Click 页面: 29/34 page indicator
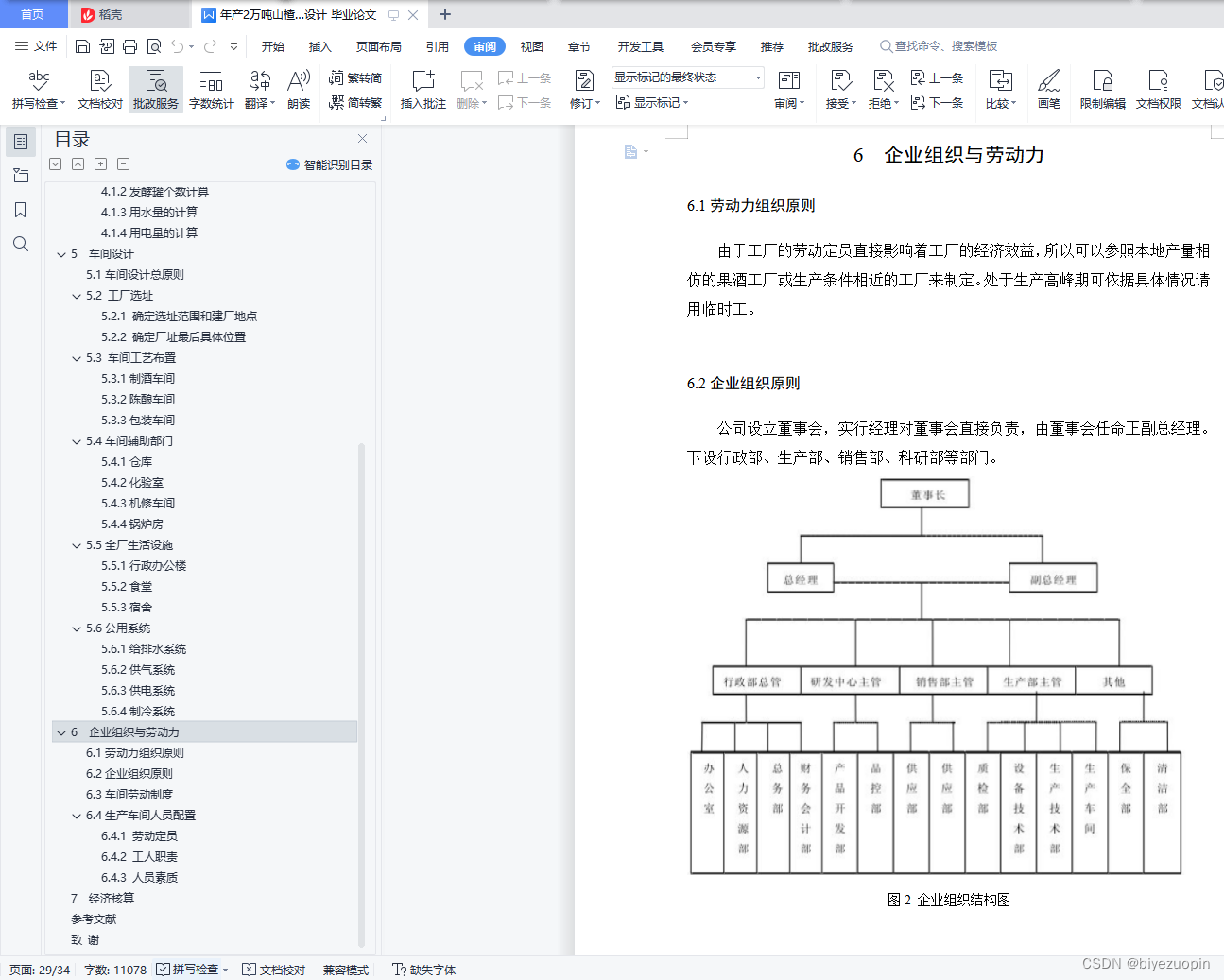1224x980 pixels. coord(40,970)
